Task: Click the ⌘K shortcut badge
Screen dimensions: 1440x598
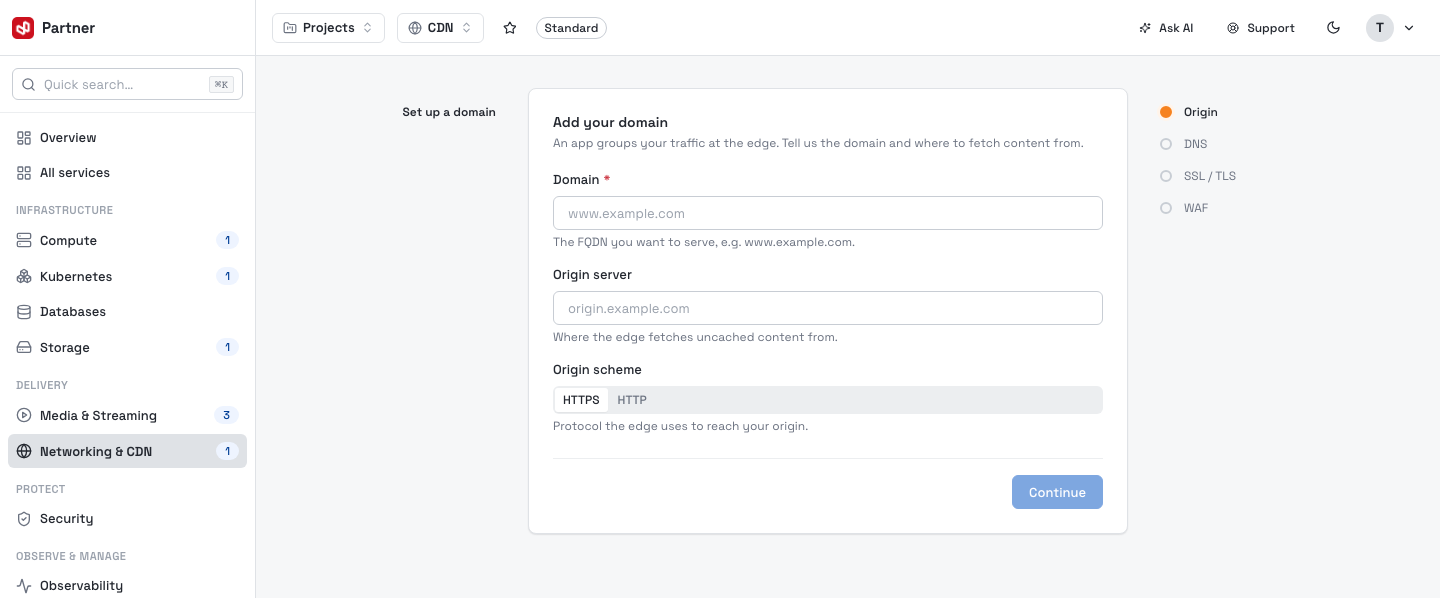Action: pos(221,85)
